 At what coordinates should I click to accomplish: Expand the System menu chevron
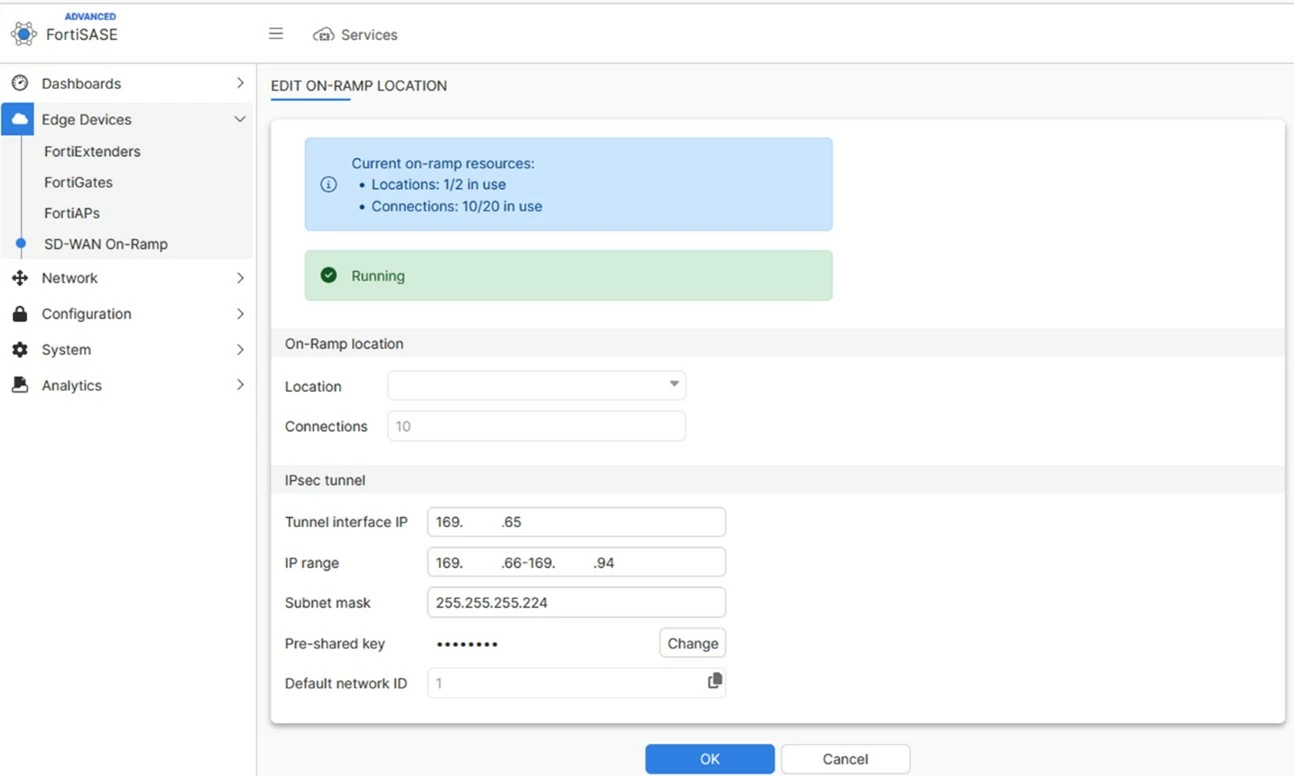coord(240,350)
